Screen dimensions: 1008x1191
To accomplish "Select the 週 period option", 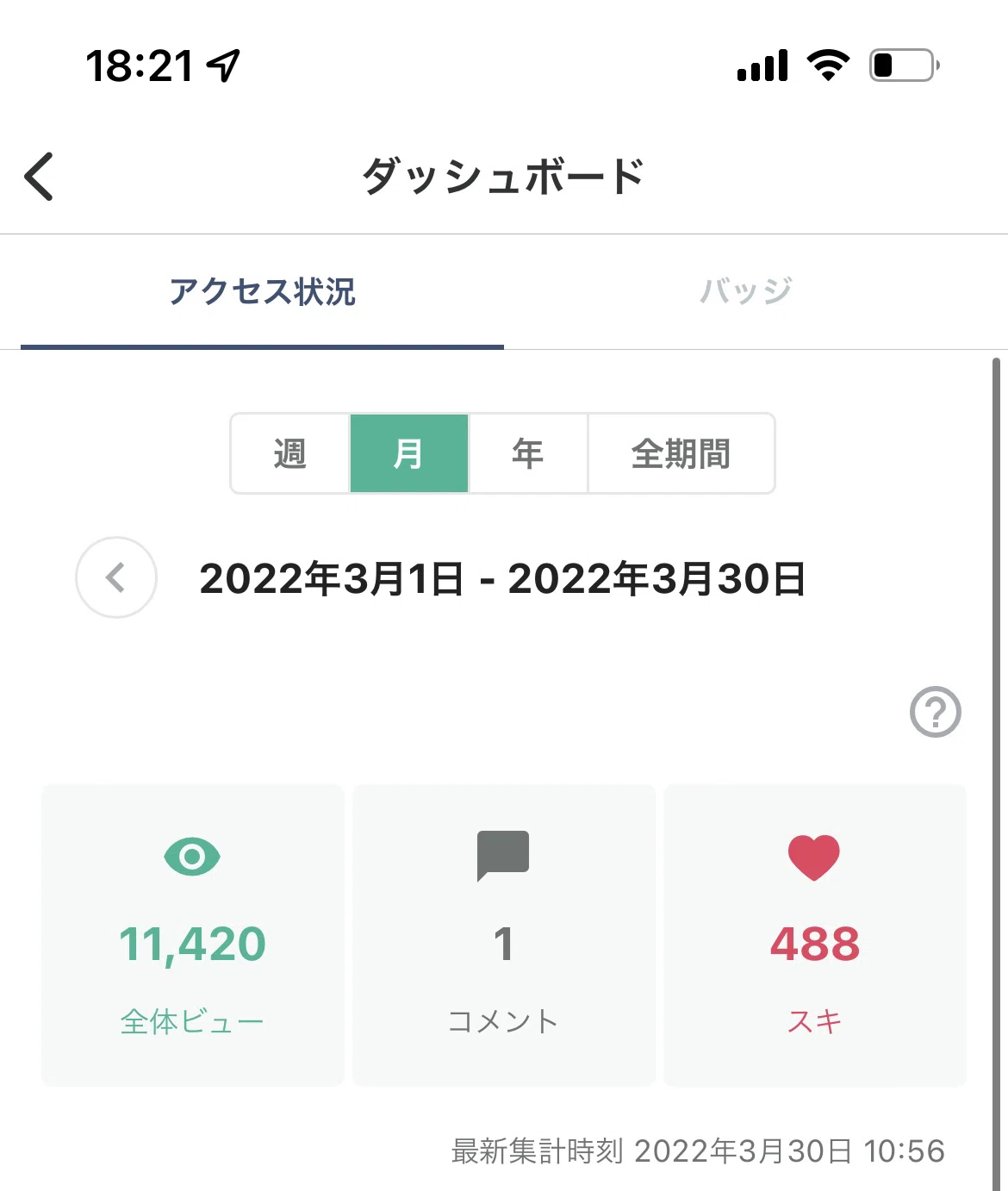I will click(x=290, y=453).
